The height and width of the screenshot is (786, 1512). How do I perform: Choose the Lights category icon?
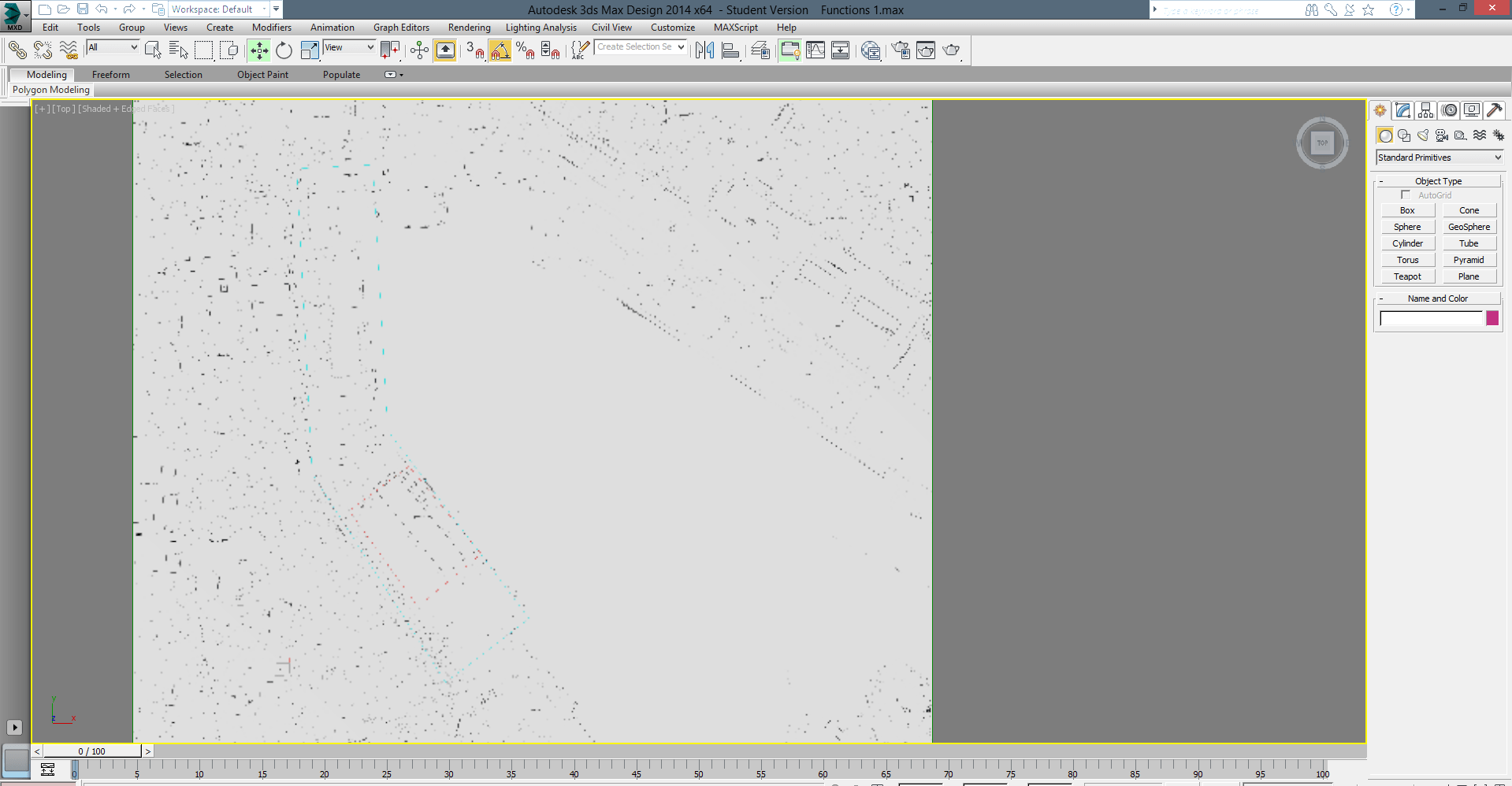click(1423, 135)
